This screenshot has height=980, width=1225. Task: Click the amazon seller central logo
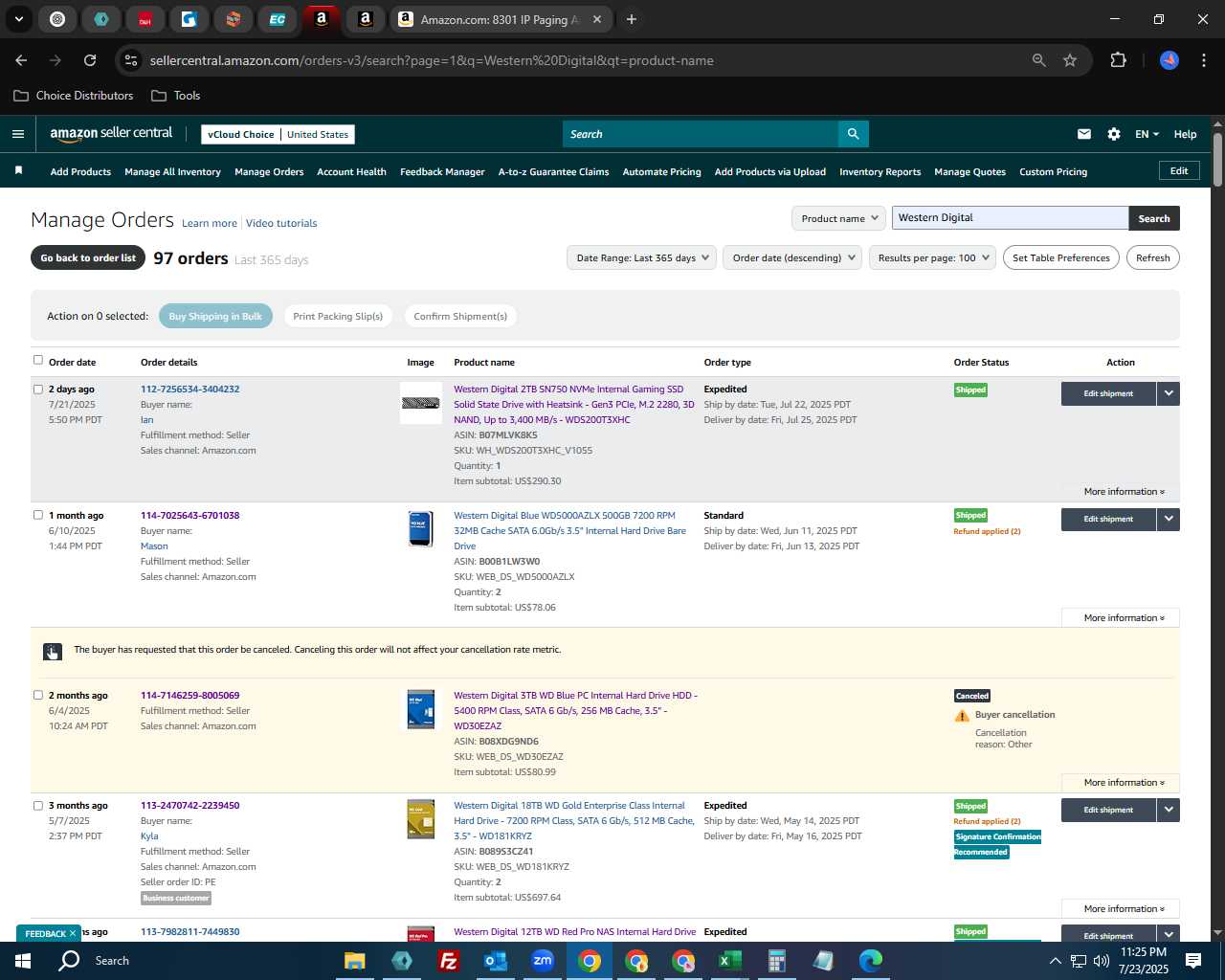pos(111,134)
